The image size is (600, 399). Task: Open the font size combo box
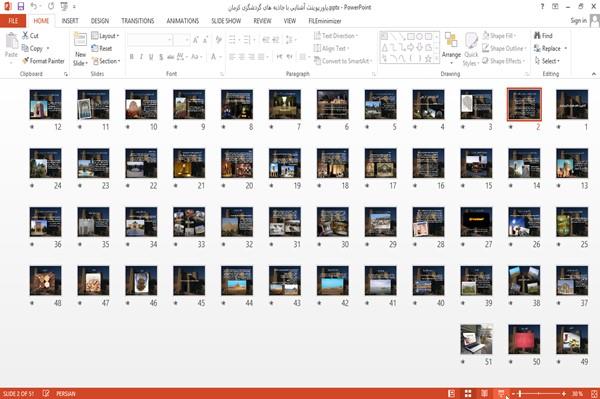(x=181, y=39)
